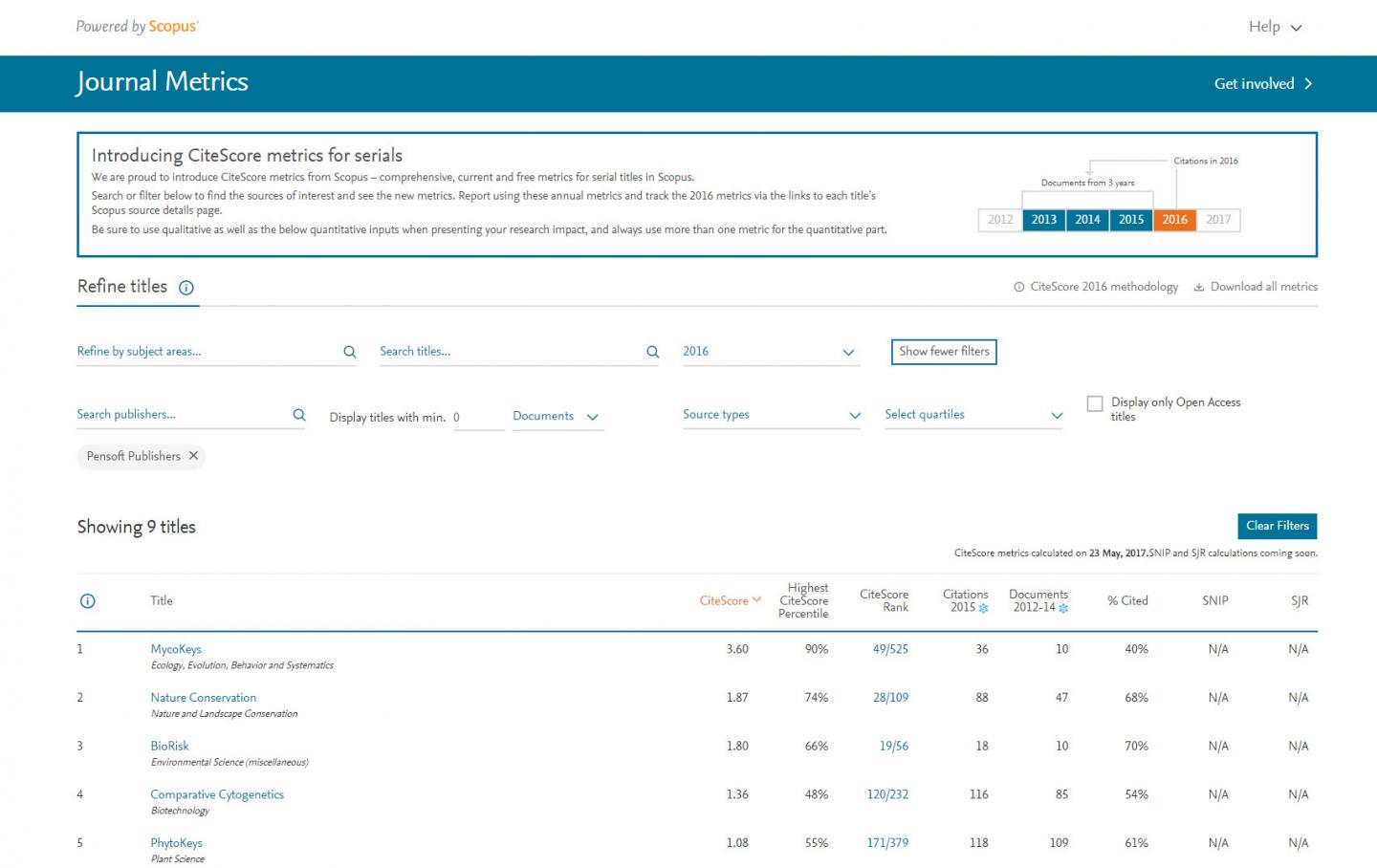Click the 2013 box in the timeline graphic

1043,220
